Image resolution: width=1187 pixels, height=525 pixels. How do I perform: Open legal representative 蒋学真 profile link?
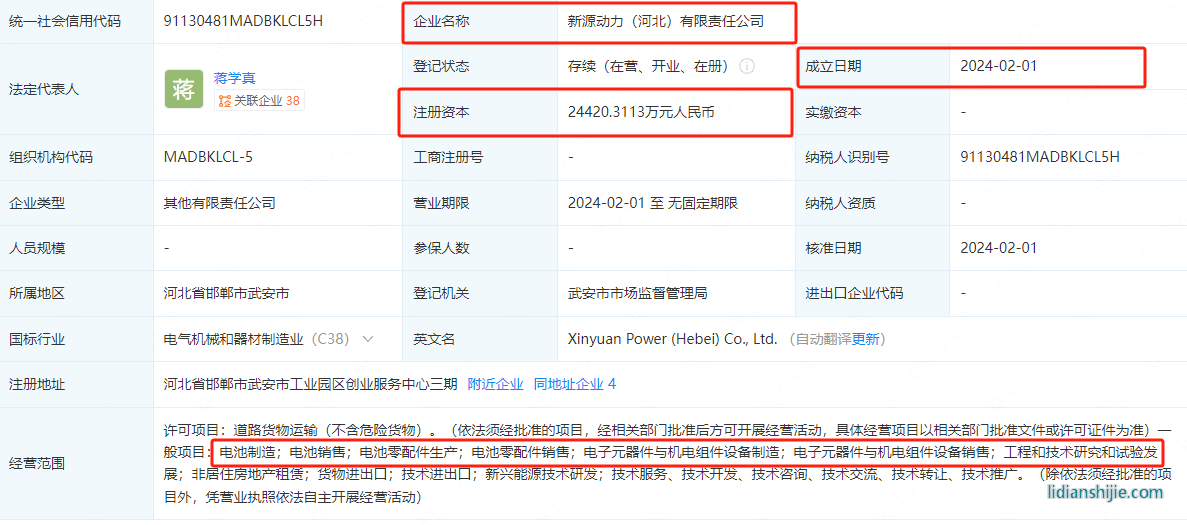(x=235, y=77)
